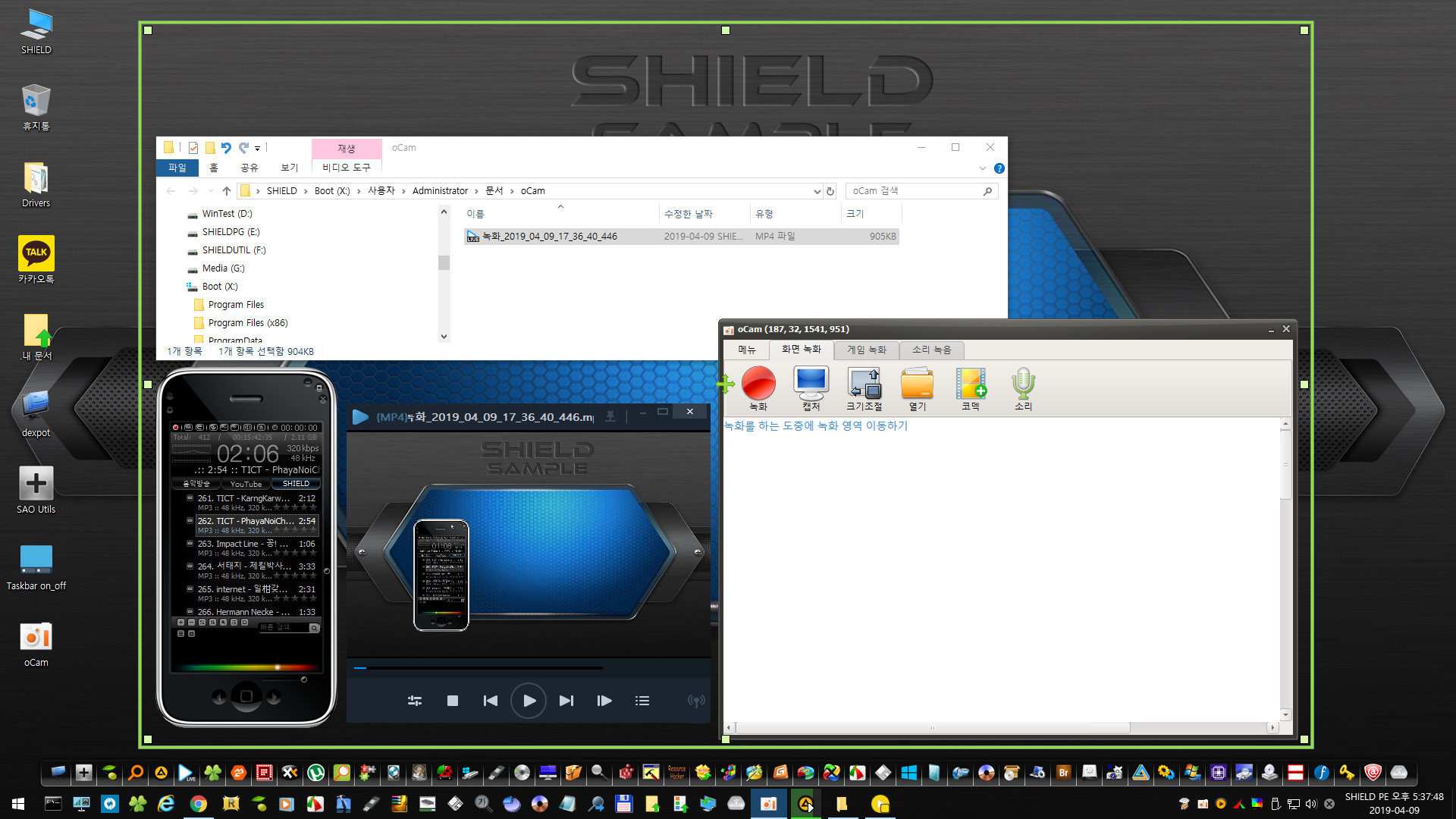The height and width of the screenshot is (819, 1456).
Task: Open the playlist icon in video player
Action: [x=642, y=701]
